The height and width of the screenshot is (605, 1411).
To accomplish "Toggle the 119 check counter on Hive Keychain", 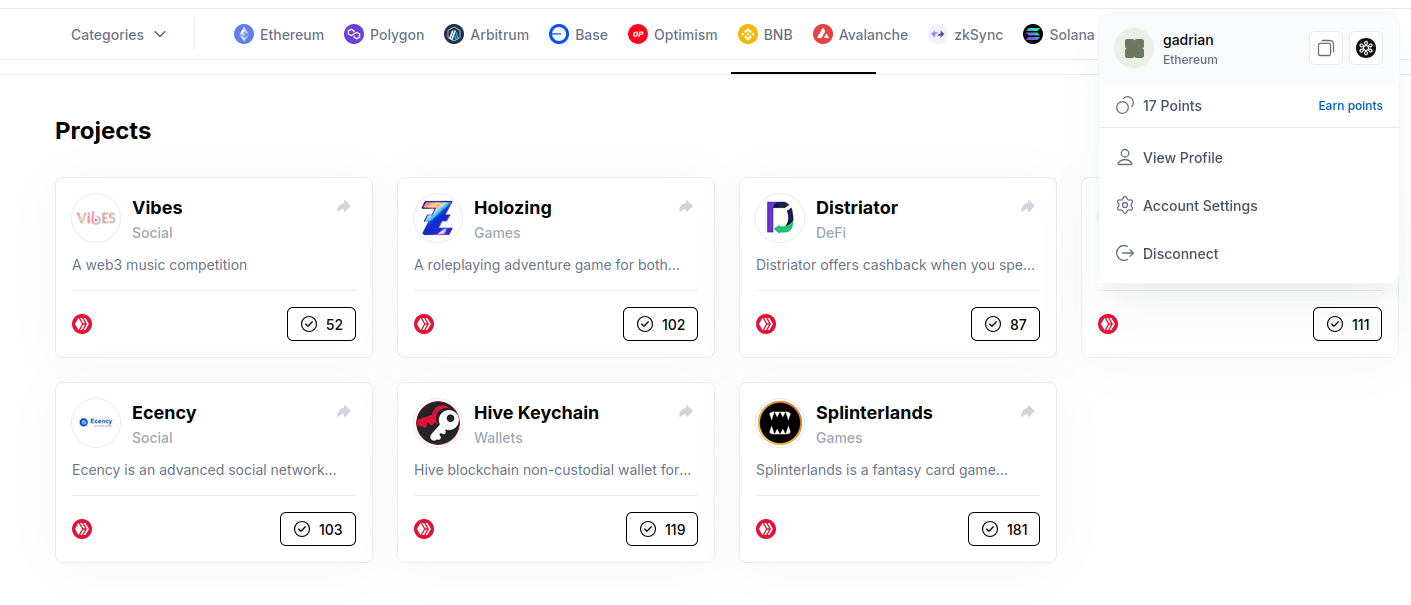I will coord(662,529).
